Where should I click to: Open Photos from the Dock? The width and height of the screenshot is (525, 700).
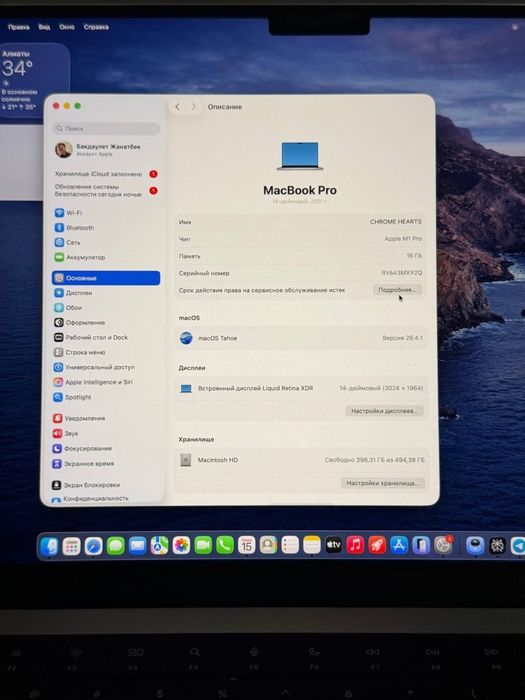point(181,546)
